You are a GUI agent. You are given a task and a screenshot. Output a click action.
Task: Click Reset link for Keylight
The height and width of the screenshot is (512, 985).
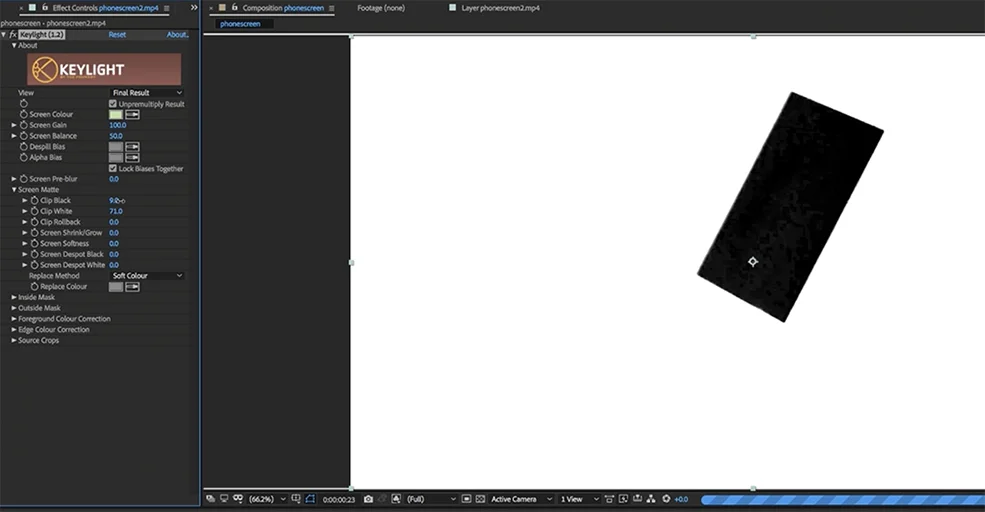[117, 35]
